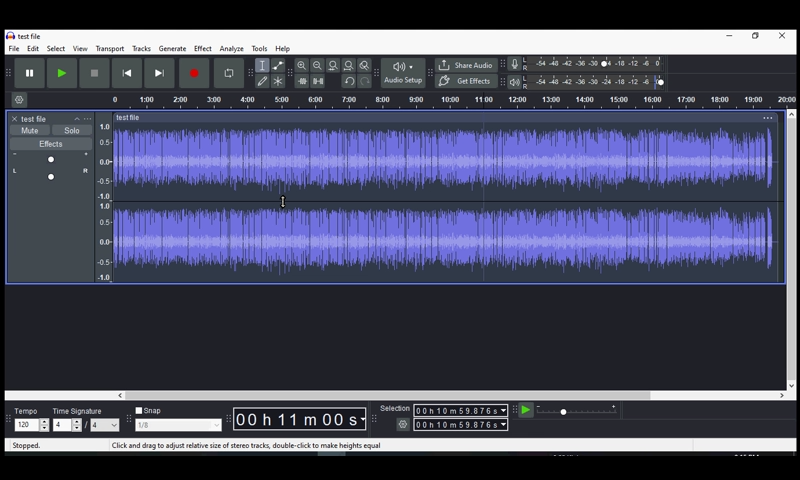Adjust the recording level slider knob

click(604, 64)
